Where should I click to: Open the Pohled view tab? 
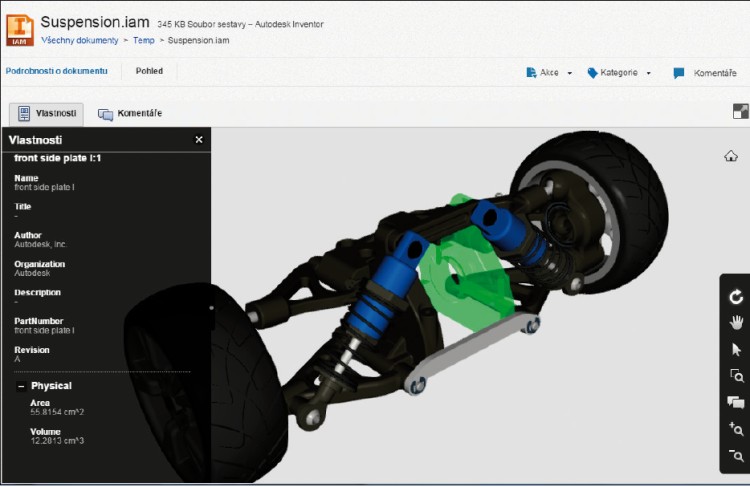point(149,71)
